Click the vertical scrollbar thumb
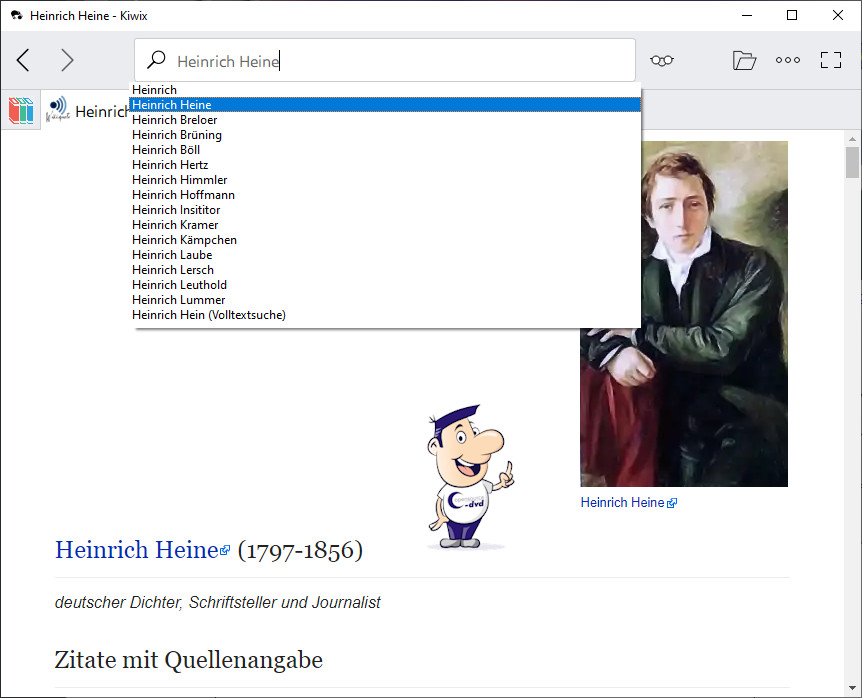Image resolution: width=862 pixels, height=698 pixels. [x=852, y=162]
